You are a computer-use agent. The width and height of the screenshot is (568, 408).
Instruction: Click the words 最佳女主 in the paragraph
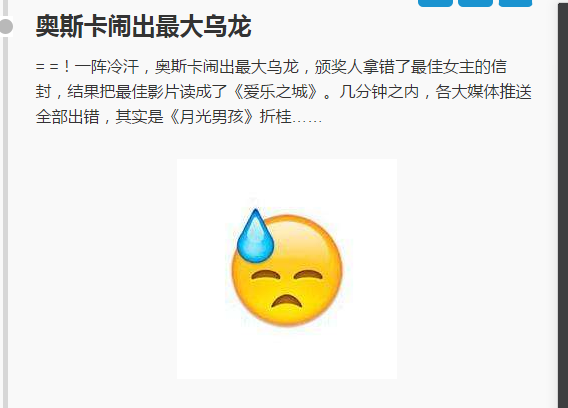tap(442, 67)
